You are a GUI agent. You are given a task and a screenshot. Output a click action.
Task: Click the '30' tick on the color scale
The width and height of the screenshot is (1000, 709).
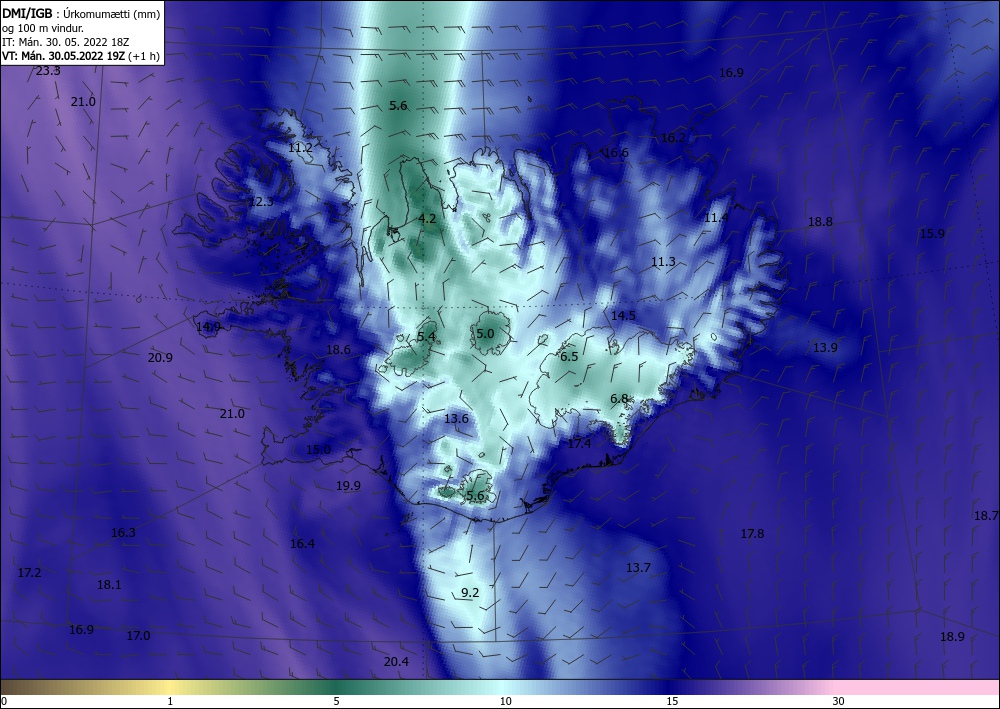pos(839,701)
